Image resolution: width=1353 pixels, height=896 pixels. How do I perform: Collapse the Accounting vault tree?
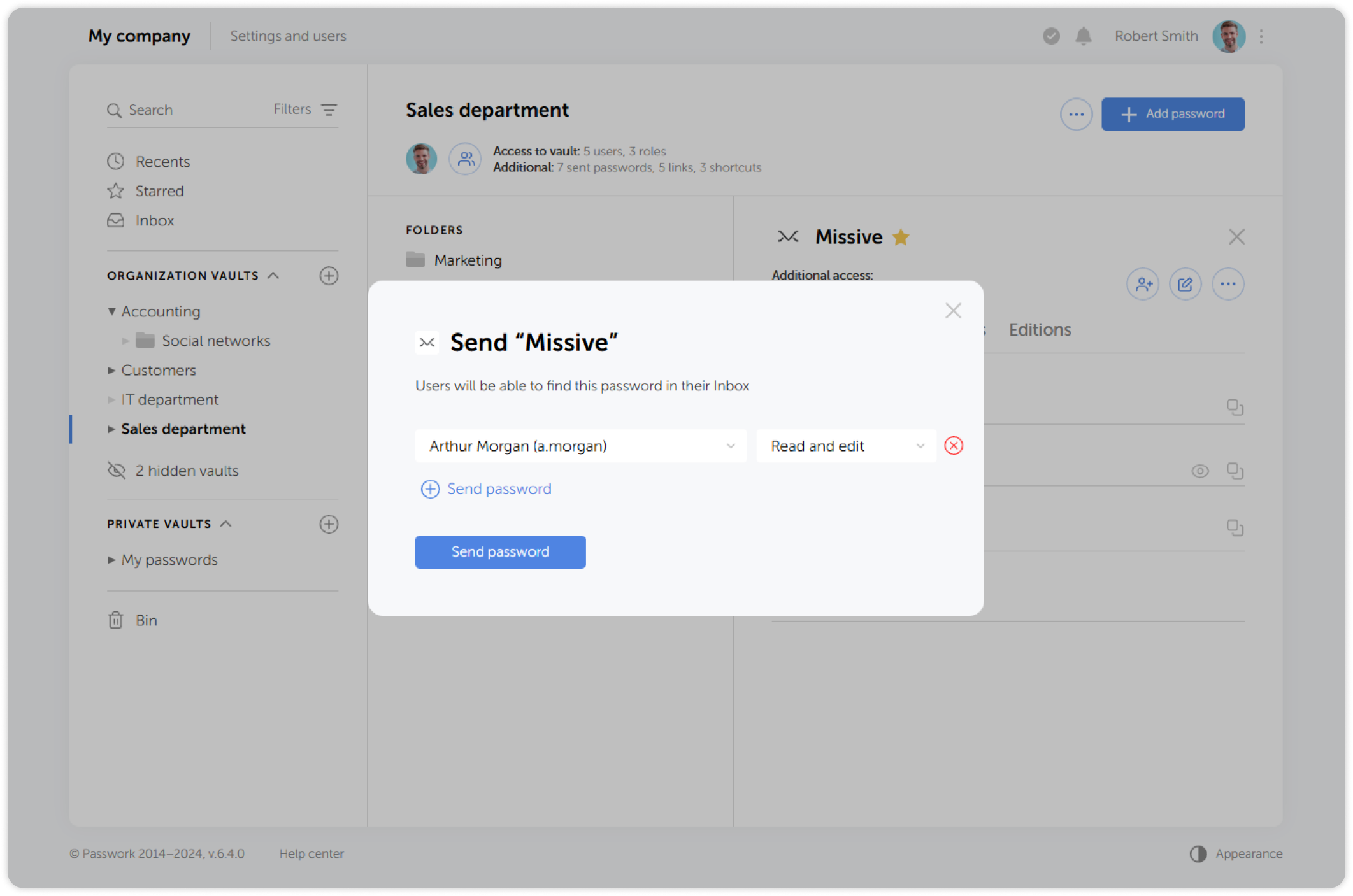(x=111, y=311)
